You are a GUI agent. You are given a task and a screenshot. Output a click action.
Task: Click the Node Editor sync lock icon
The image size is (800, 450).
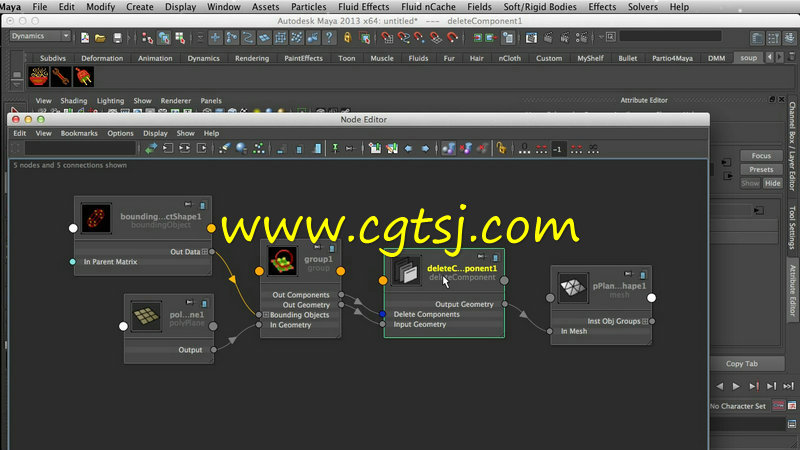pyautogui.click(x=501, y=148)
